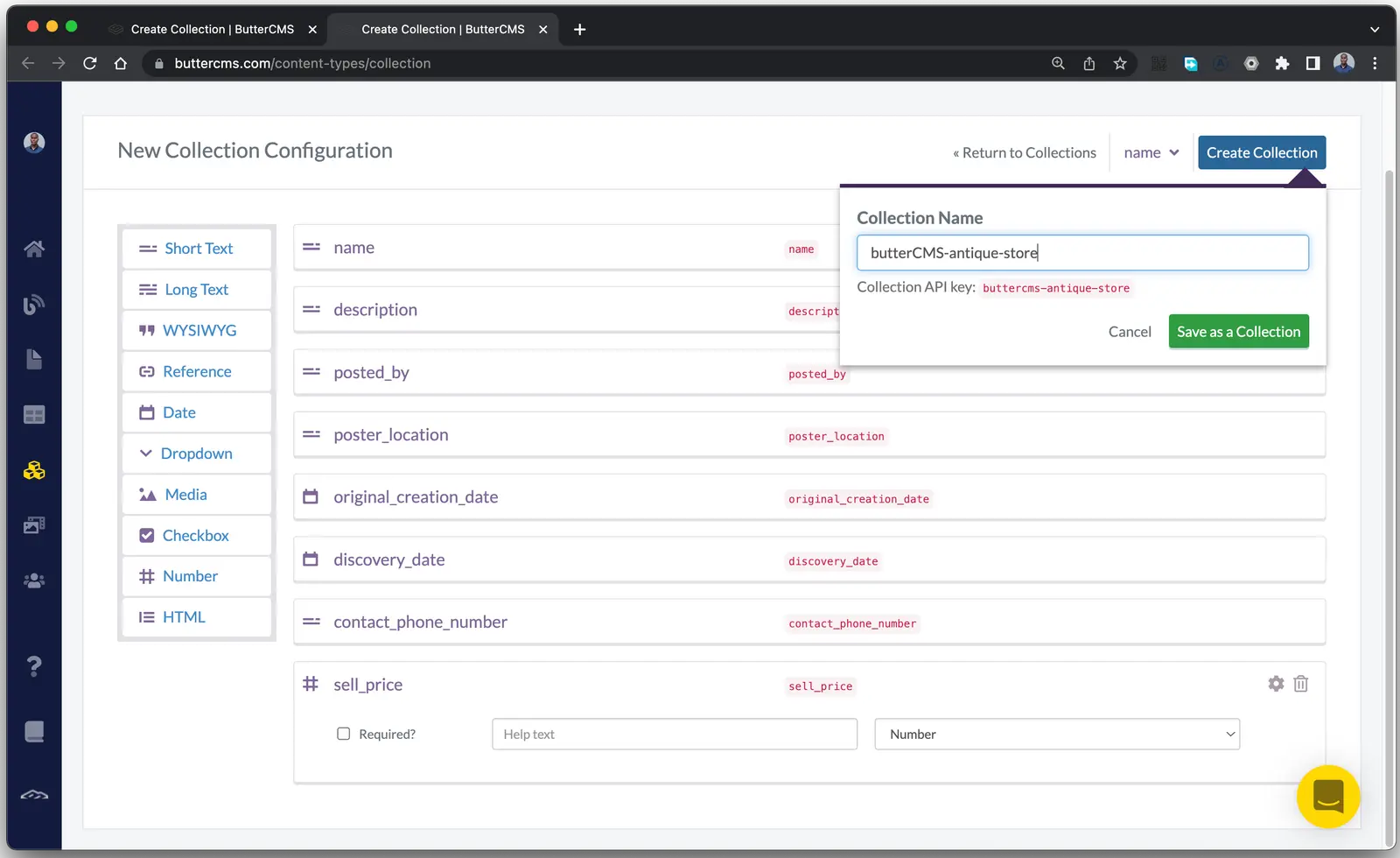Bookmark this page with star icon
Screen dimensions: 1400x858
click(1120, 63)
